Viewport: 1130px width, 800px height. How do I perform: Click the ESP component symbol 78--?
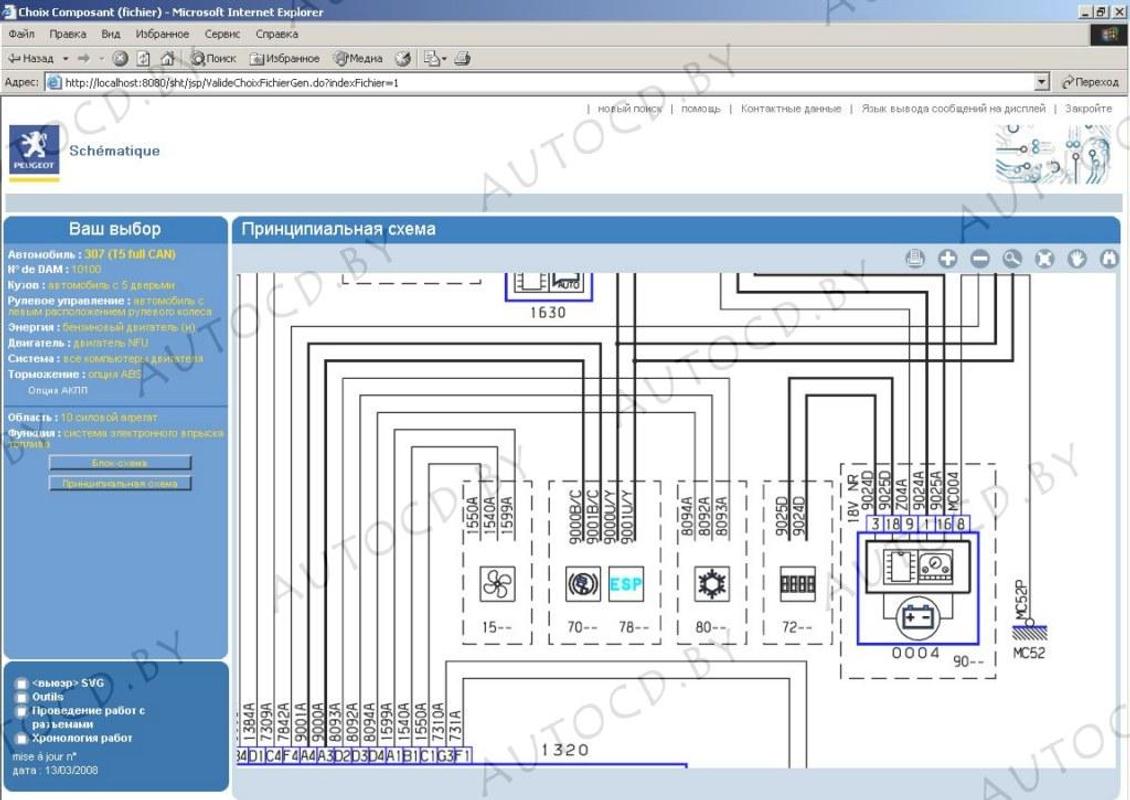(626, 584)
